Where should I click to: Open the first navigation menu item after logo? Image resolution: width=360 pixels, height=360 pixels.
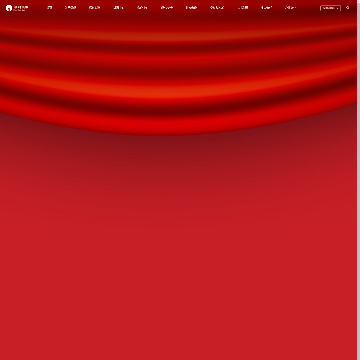(50, 8)
